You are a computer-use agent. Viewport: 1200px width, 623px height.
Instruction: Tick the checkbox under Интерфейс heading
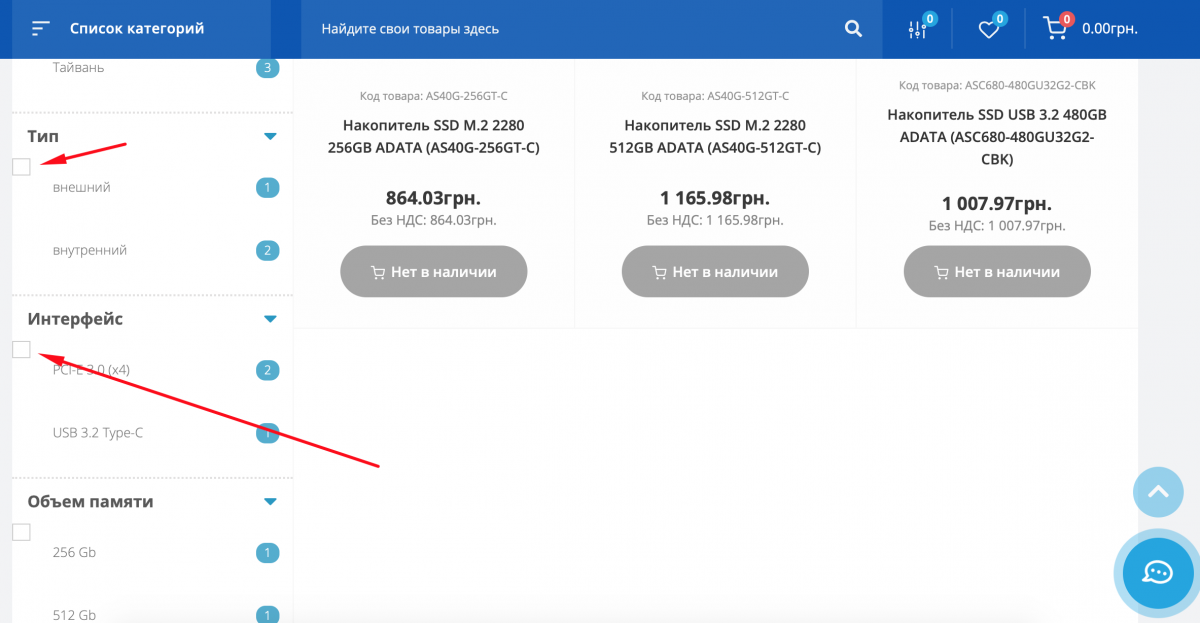pyautogui.click(x=21, y=349)
